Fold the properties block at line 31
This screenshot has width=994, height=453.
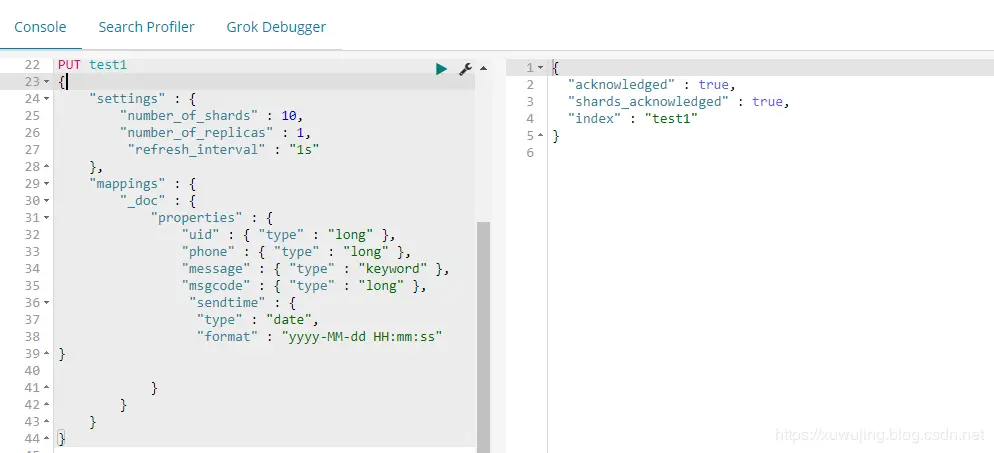coord(47,218)
